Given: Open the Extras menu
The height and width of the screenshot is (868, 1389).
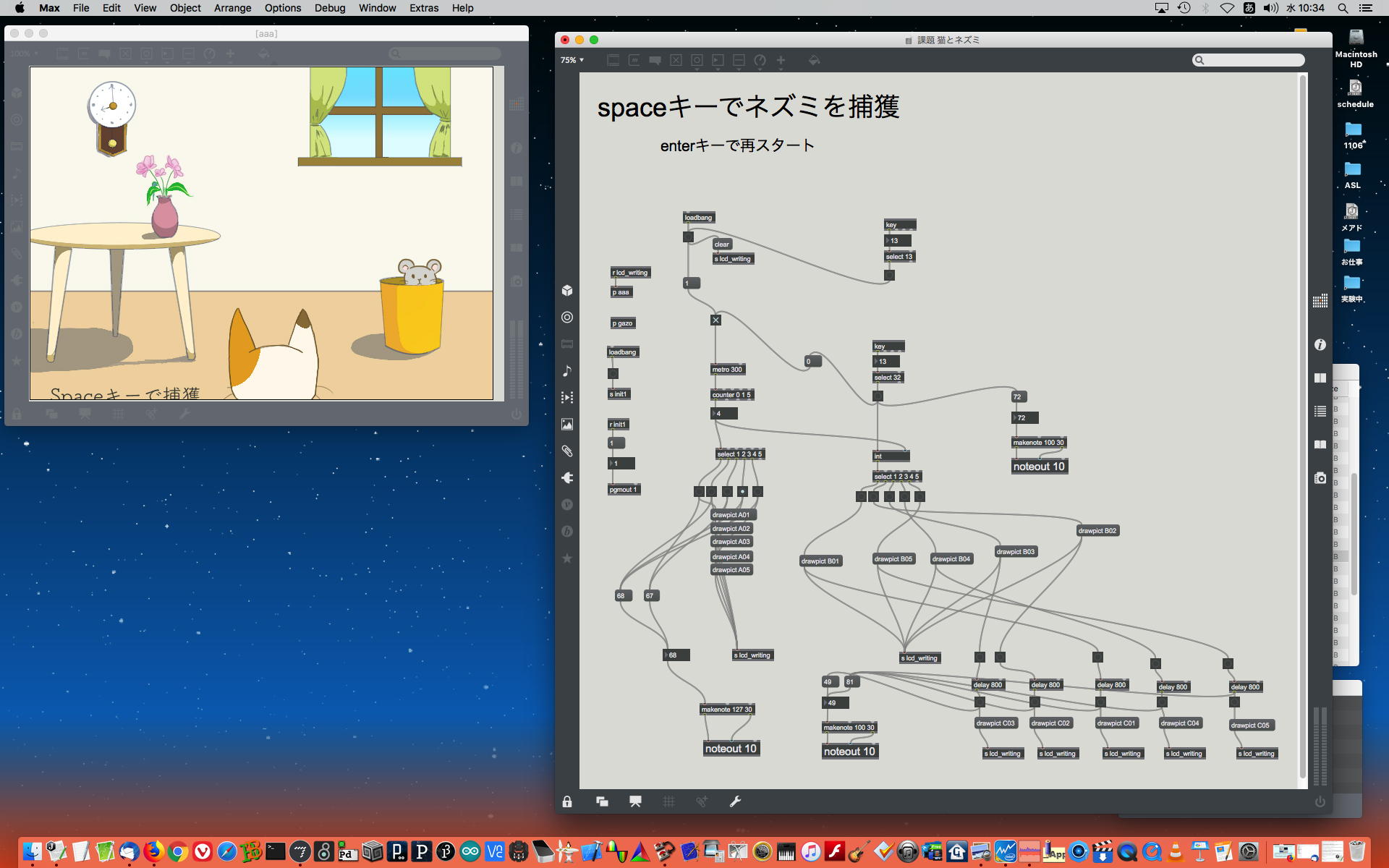Looking at the screenshot, I should 423,8.
